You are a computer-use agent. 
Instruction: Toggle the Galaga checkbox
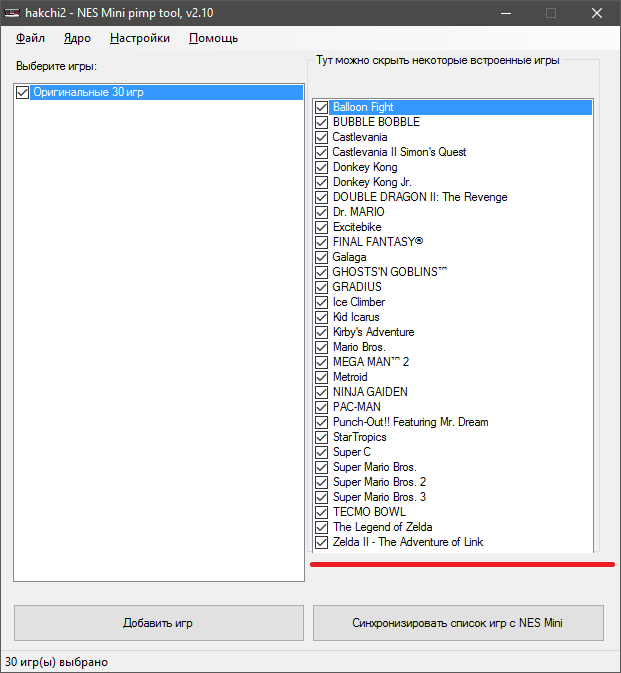(321, 257)
